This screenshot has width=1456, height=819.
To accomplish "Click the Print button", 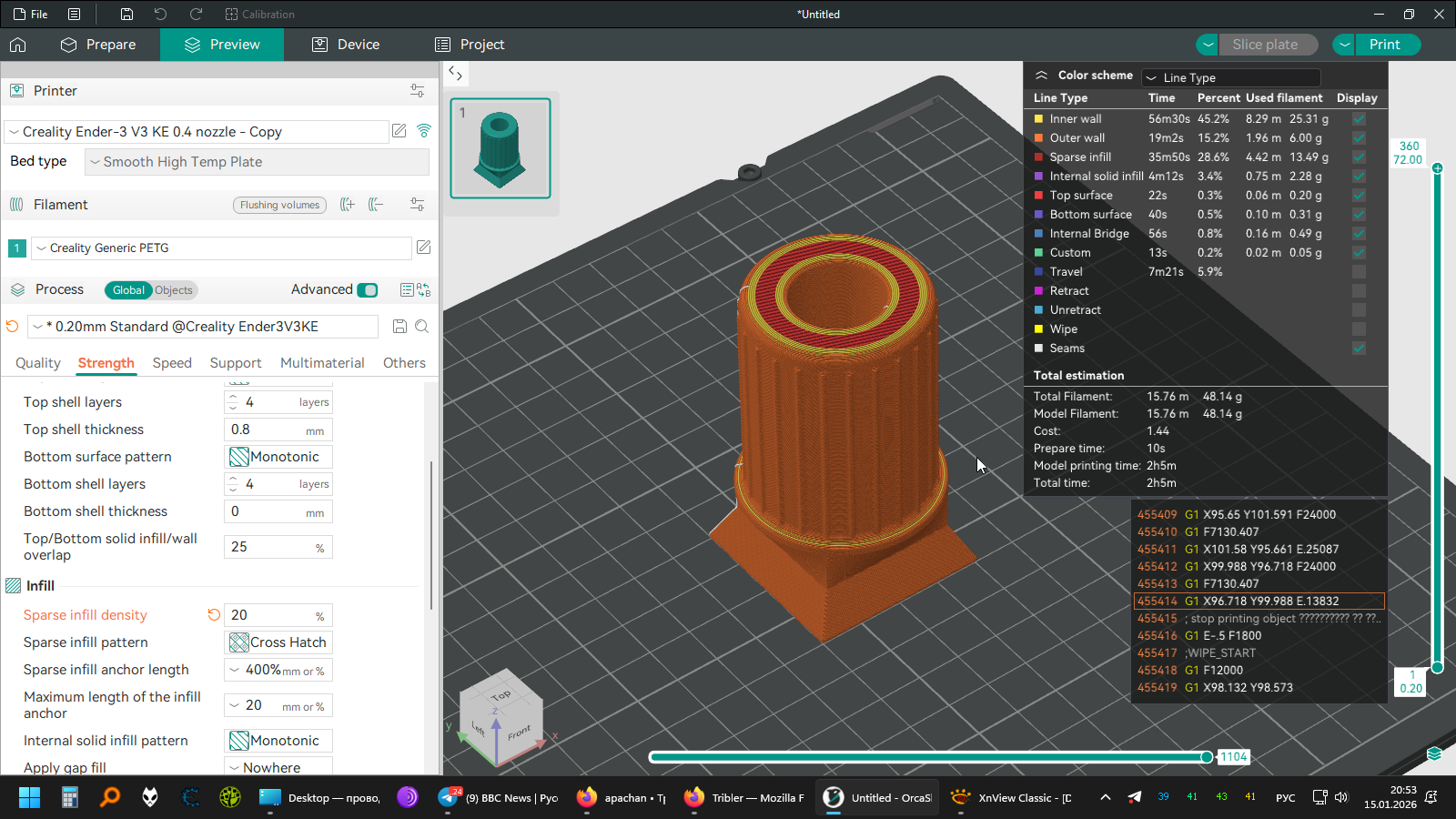I will click(x=1384, y=45).
